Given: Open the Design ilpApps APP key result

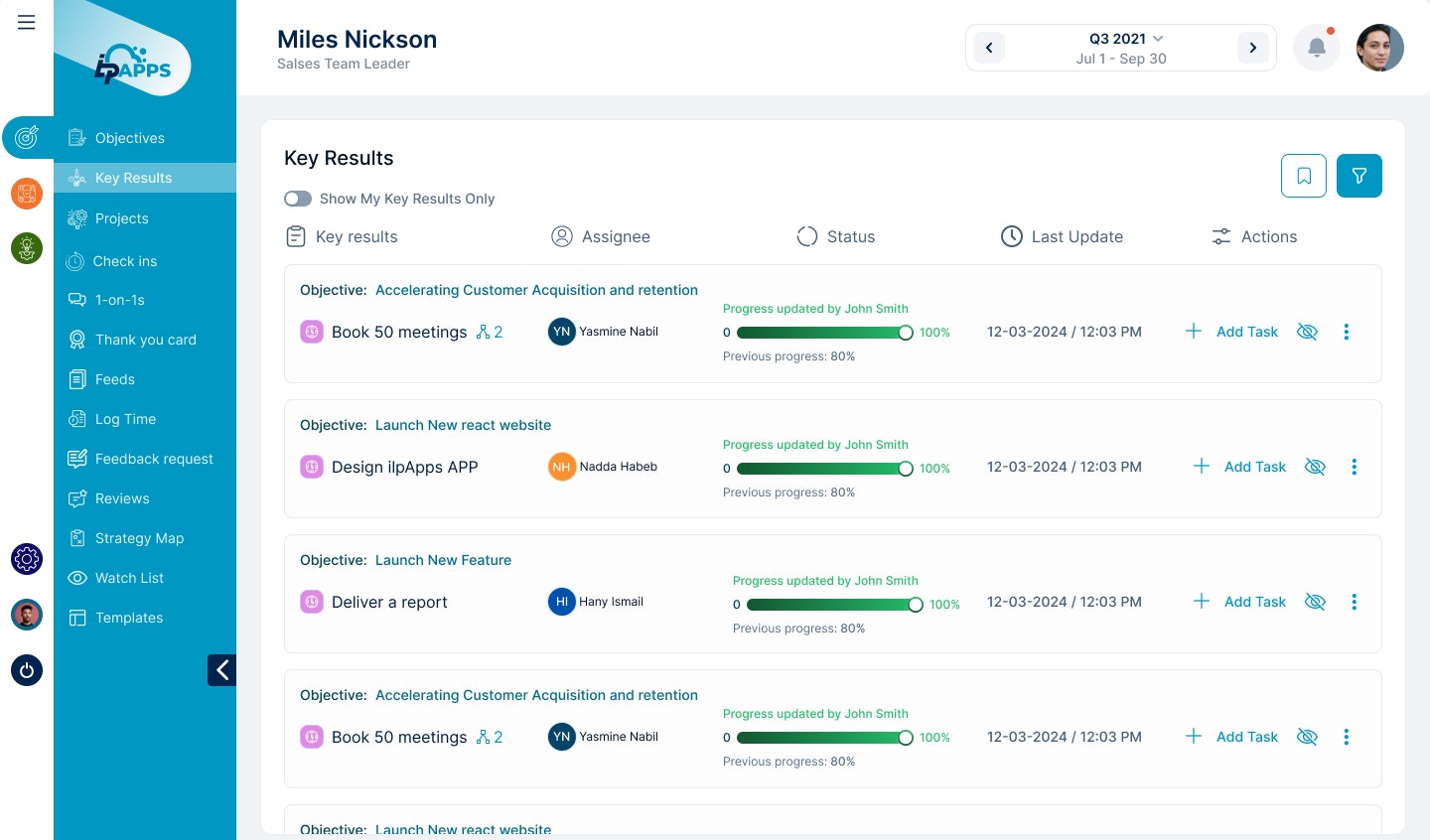Looking at the screenshot, I should (405, 467).
